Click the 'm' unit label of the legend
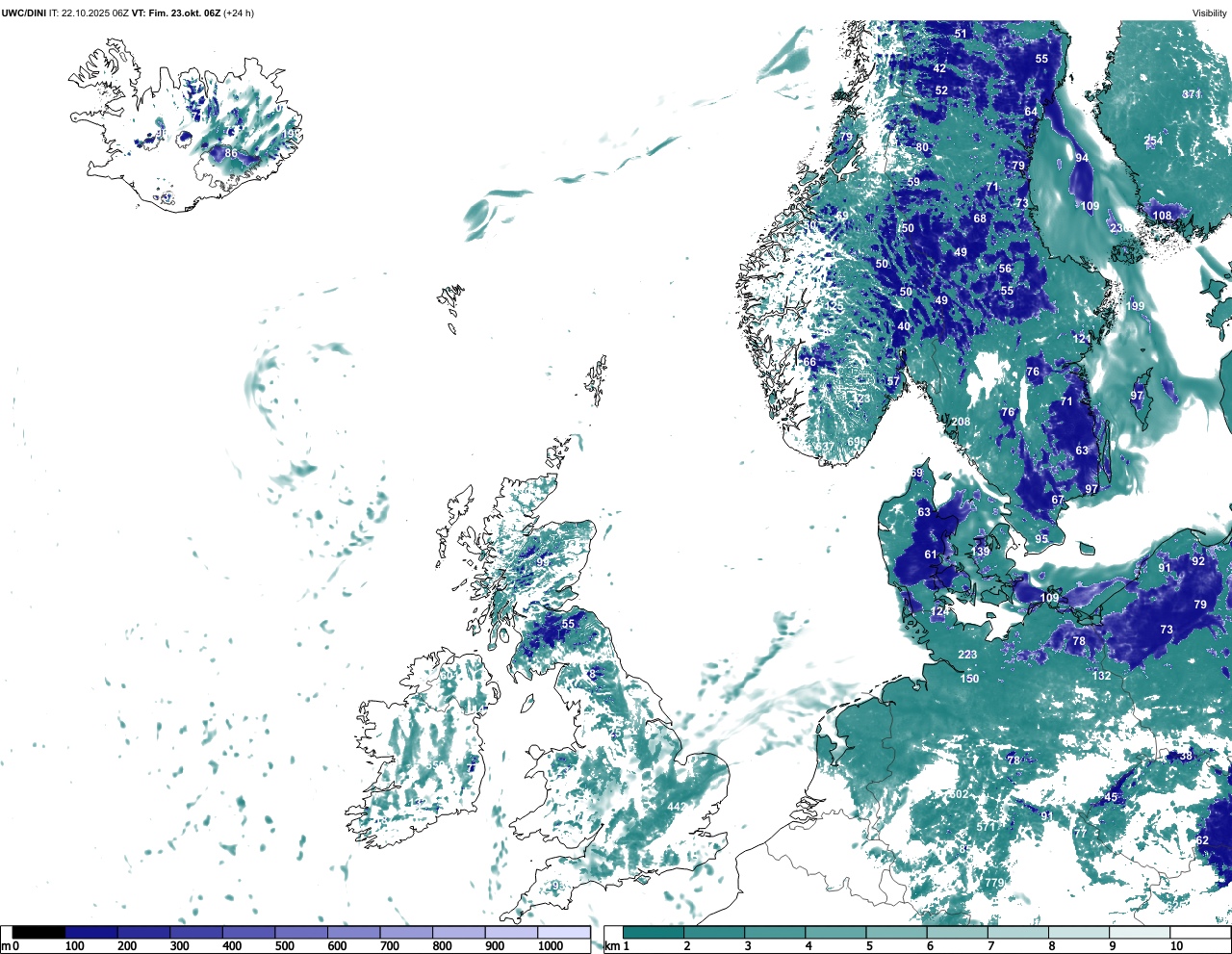 click(x=5, y=946)
